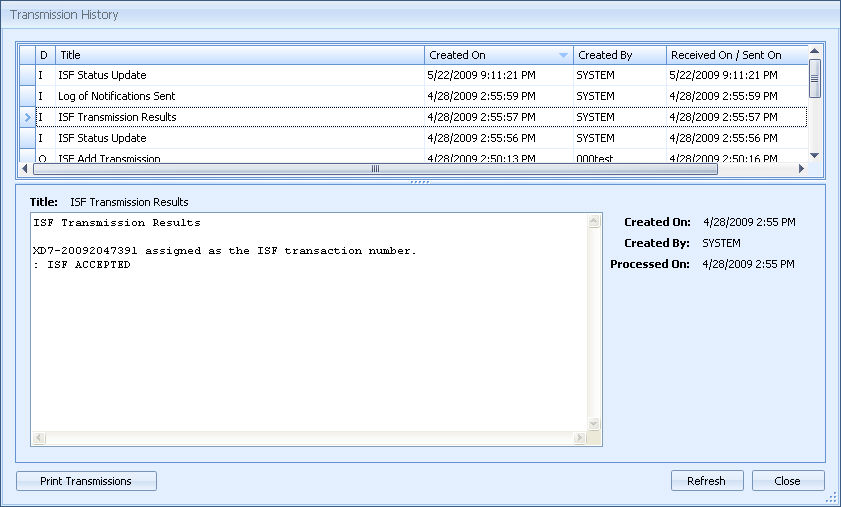Click the grid's horizontal scrollbar thumb
This screenshot has width=841, height=507.
coord(375,169)
